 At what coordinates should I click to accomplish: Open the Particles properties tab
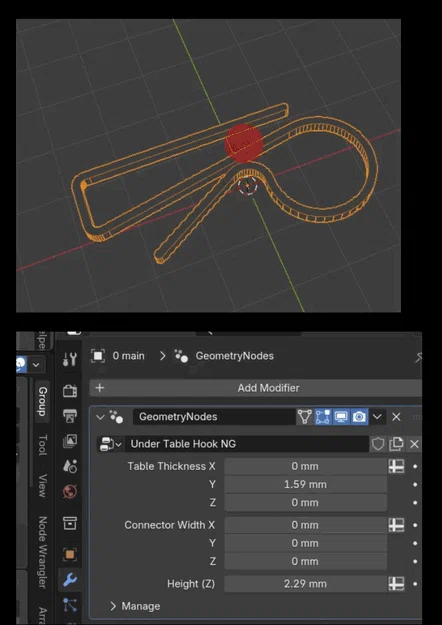(x=70, y=605)
